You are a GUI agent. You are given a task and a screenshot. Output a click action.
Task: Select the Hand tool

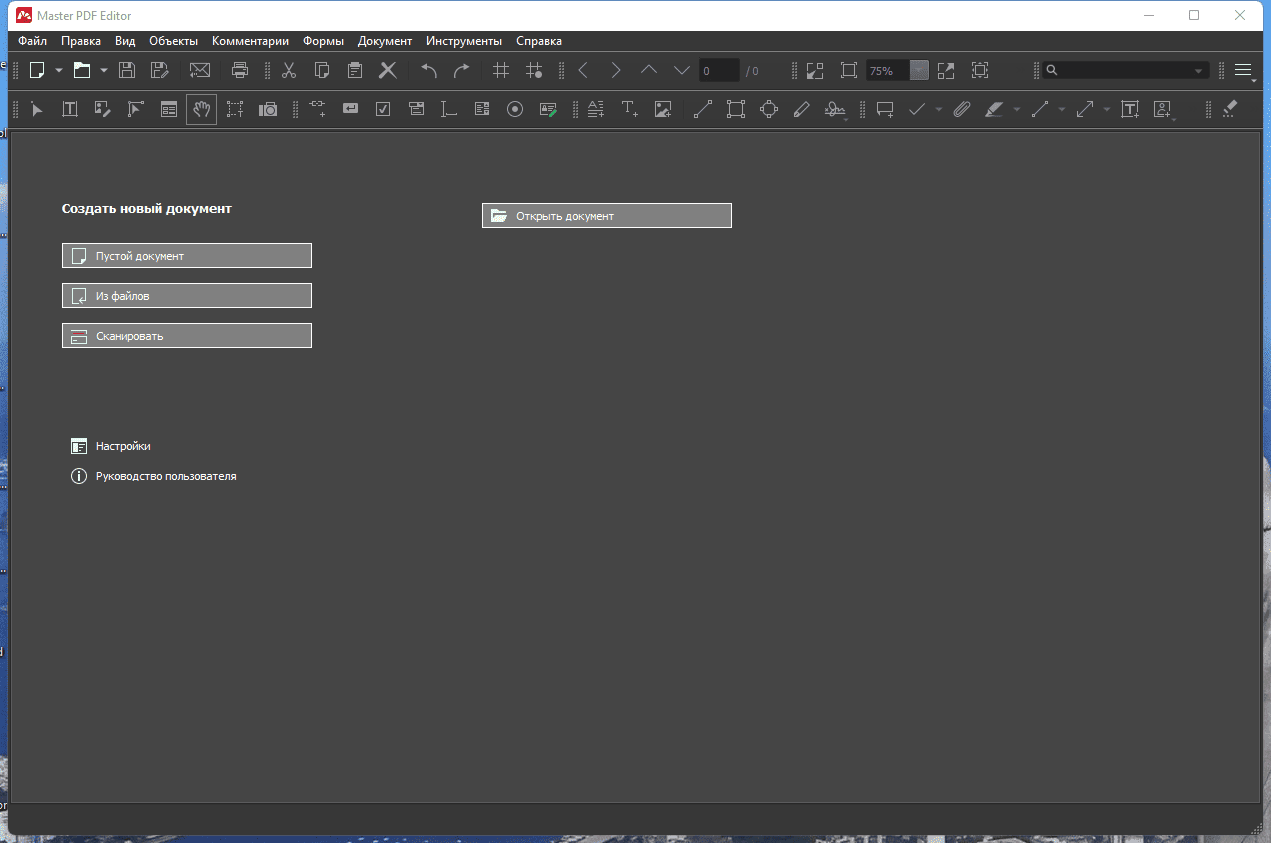pos(201,109)
